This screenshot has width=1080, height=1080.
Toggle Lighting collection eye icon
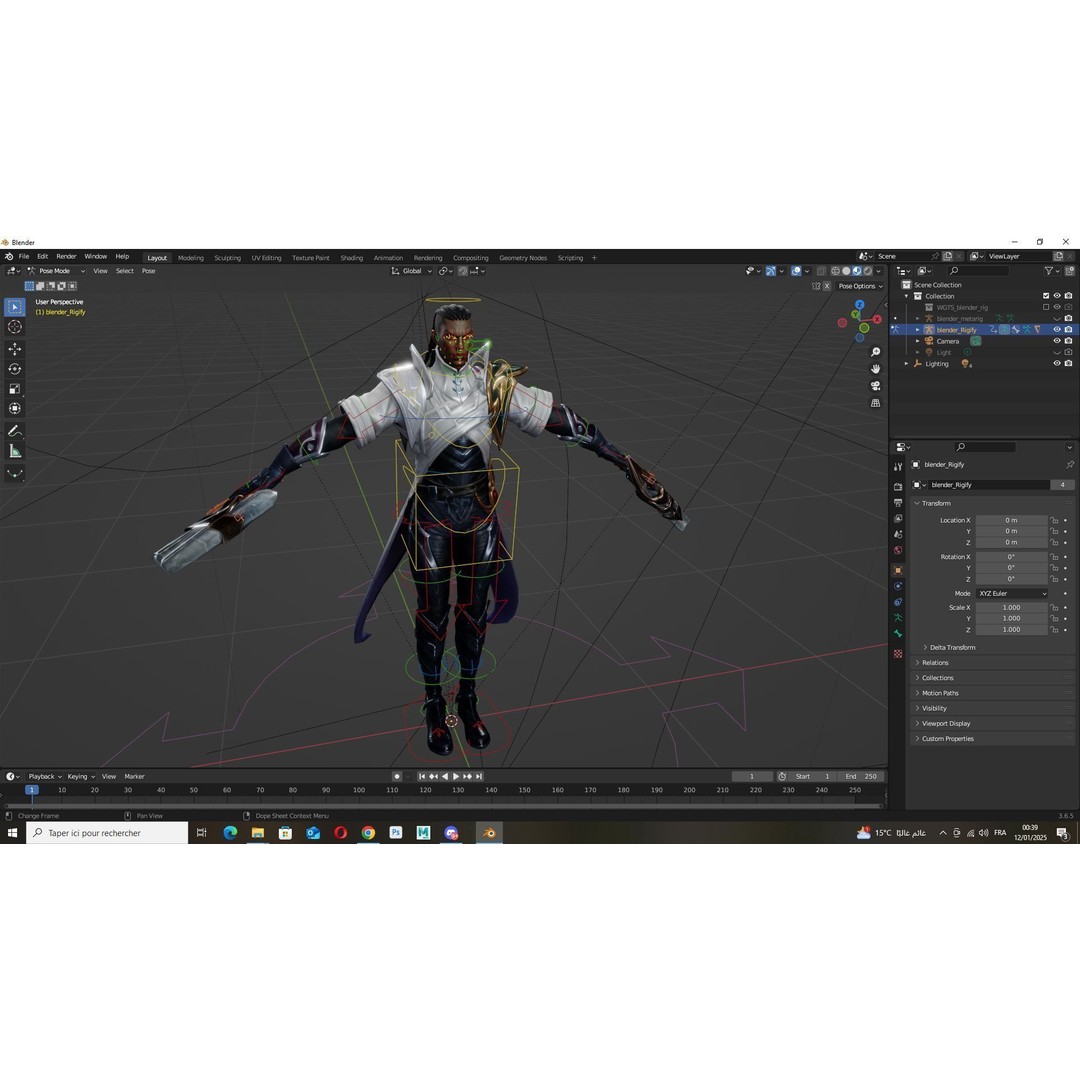(1057, 364)
